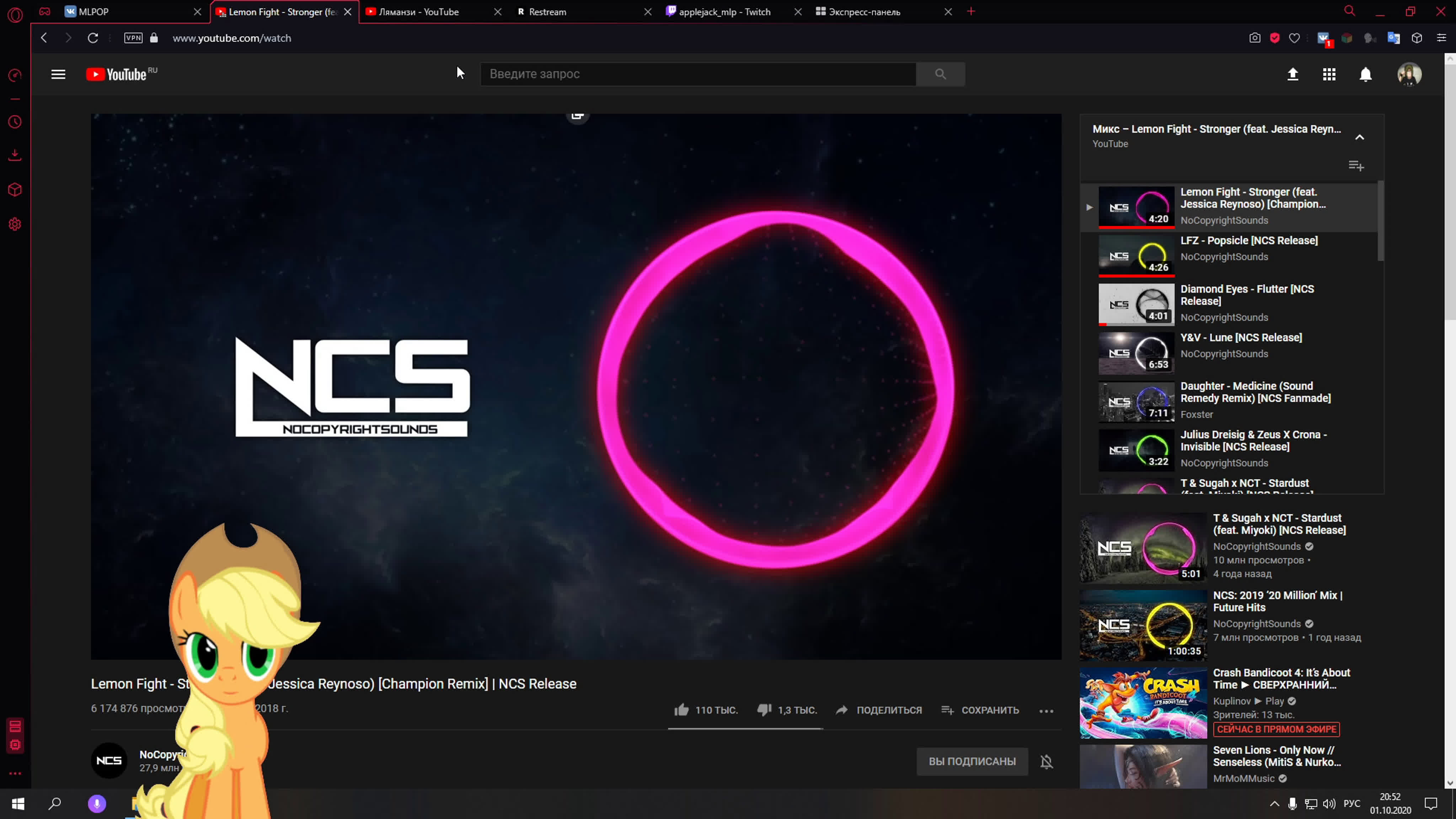This screenshot has height=819, width=1456.
Task: Open the three-dot more actions menu
Action: (1046, 711)
